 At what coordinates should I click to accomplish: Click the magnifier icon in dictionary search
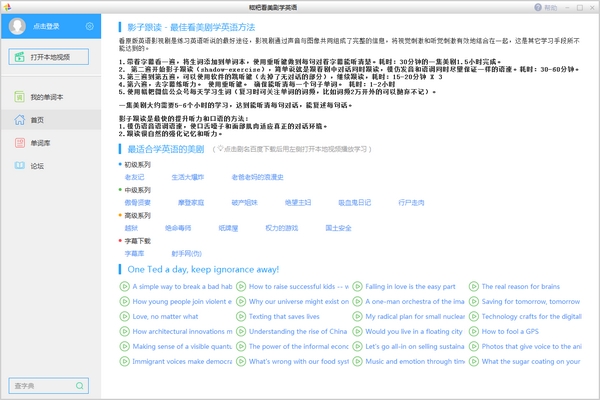(80, 386)
